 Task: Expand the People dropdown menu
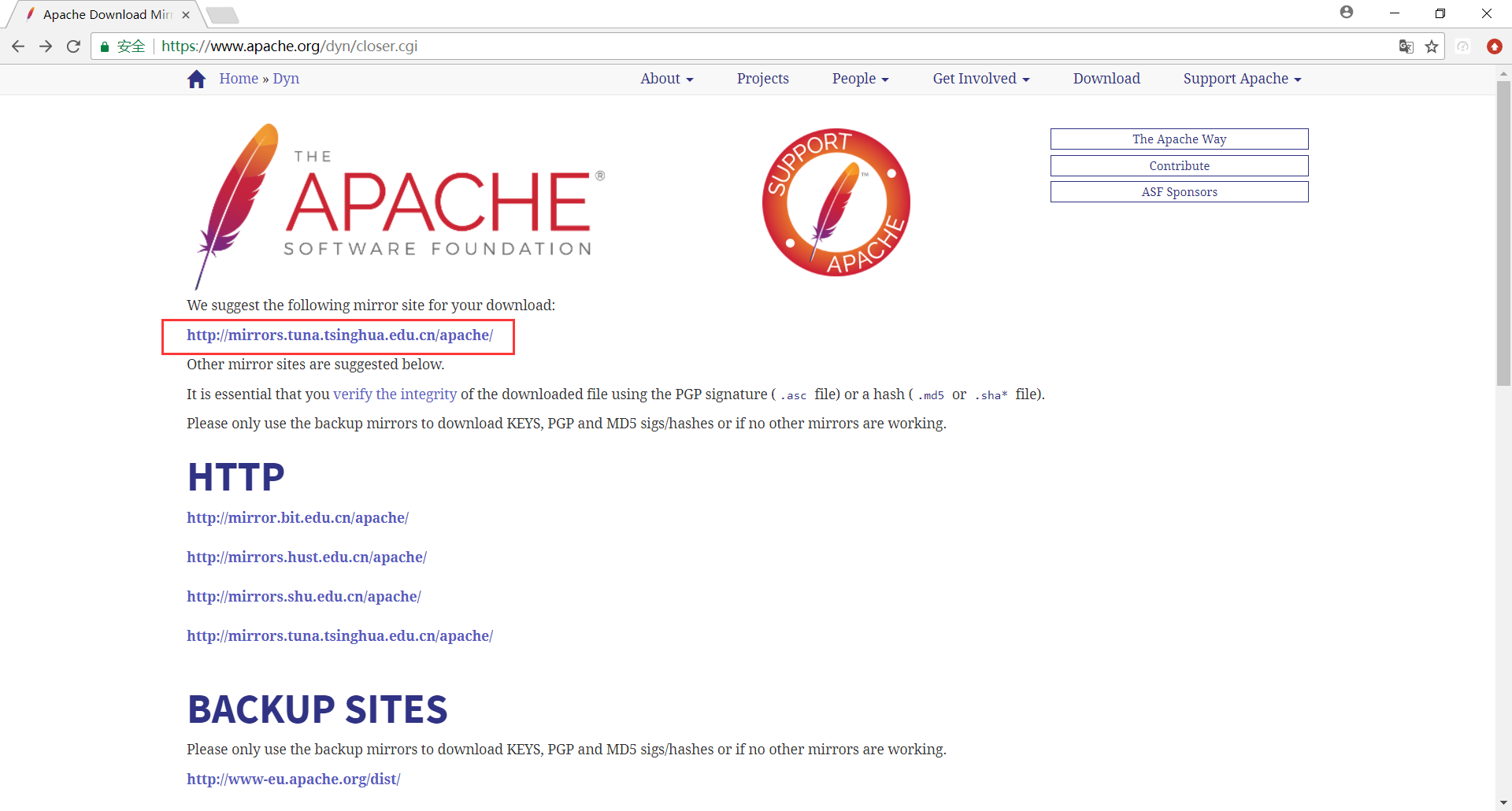tap(861, 79)
